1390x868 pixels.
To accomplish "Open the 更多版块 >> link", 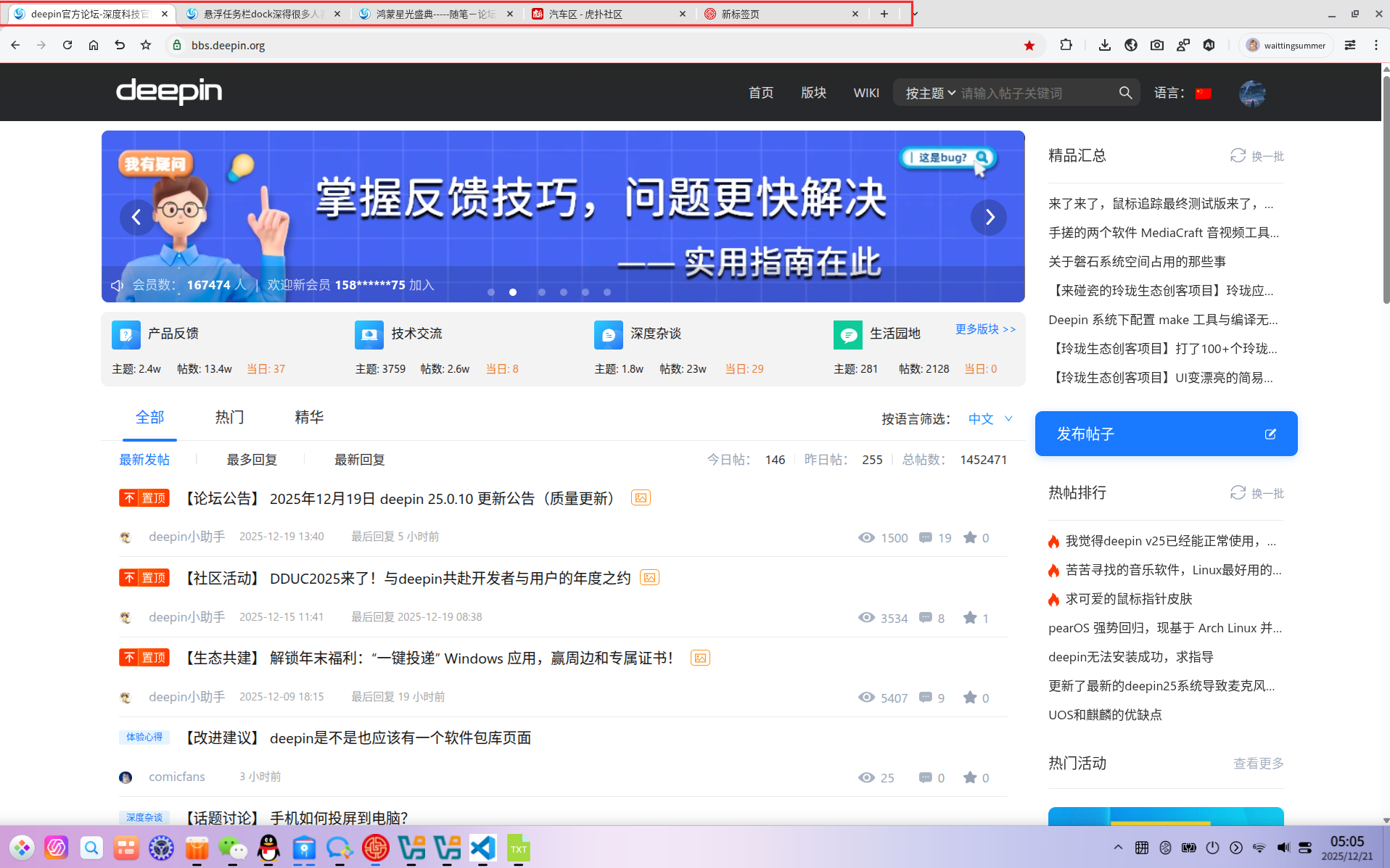I will (x=985, y=329).
